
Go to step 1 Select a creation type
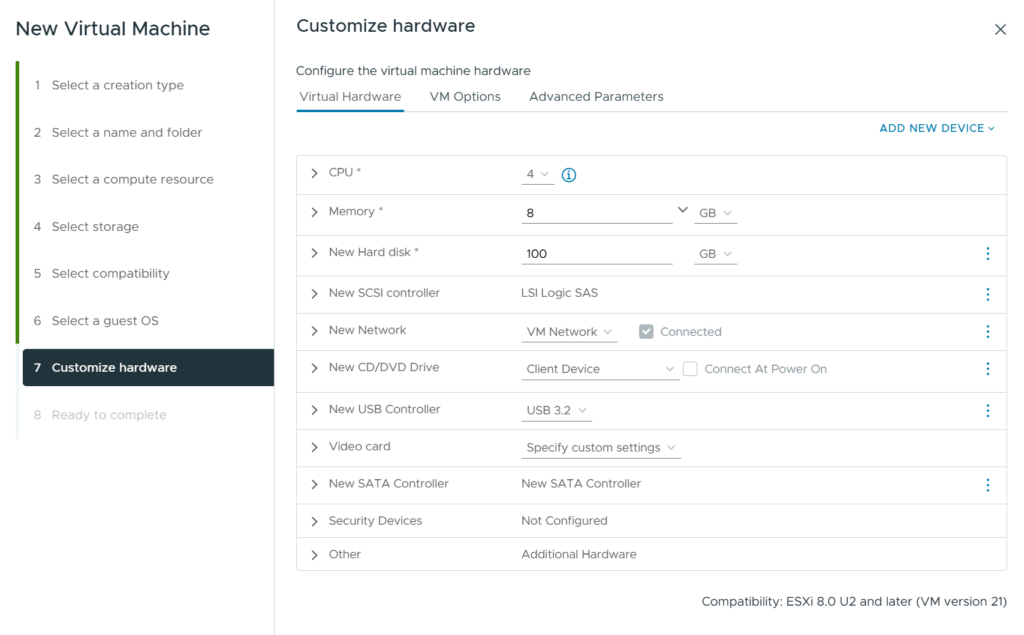tap(118, 85)
